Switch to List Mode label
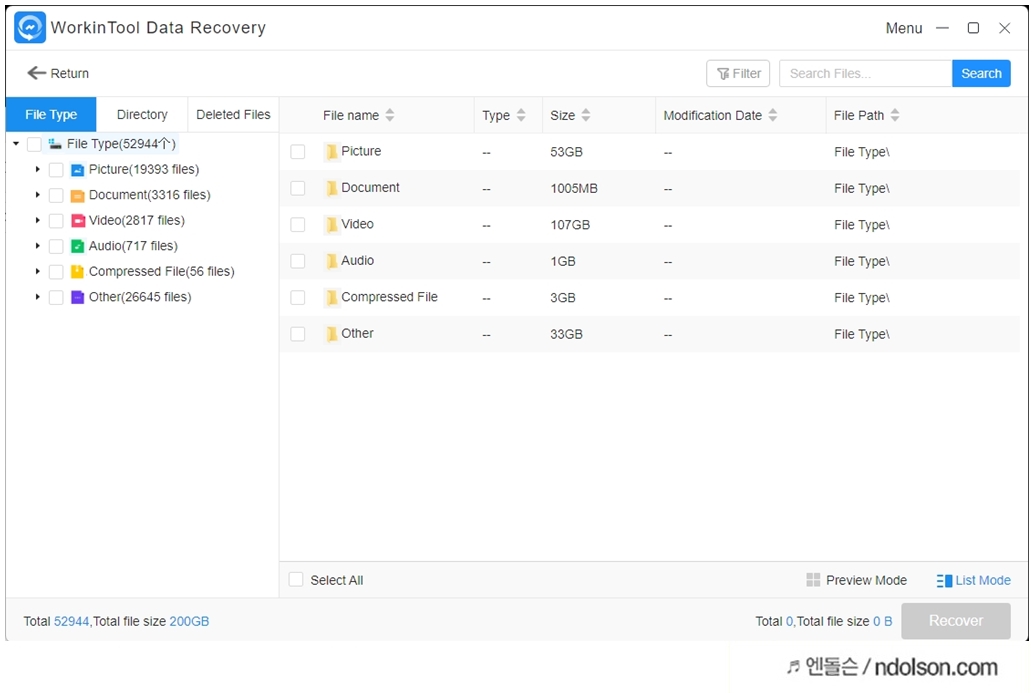Image resolution: width=1034 pixels, height=693 pixels. pos(983,580)
